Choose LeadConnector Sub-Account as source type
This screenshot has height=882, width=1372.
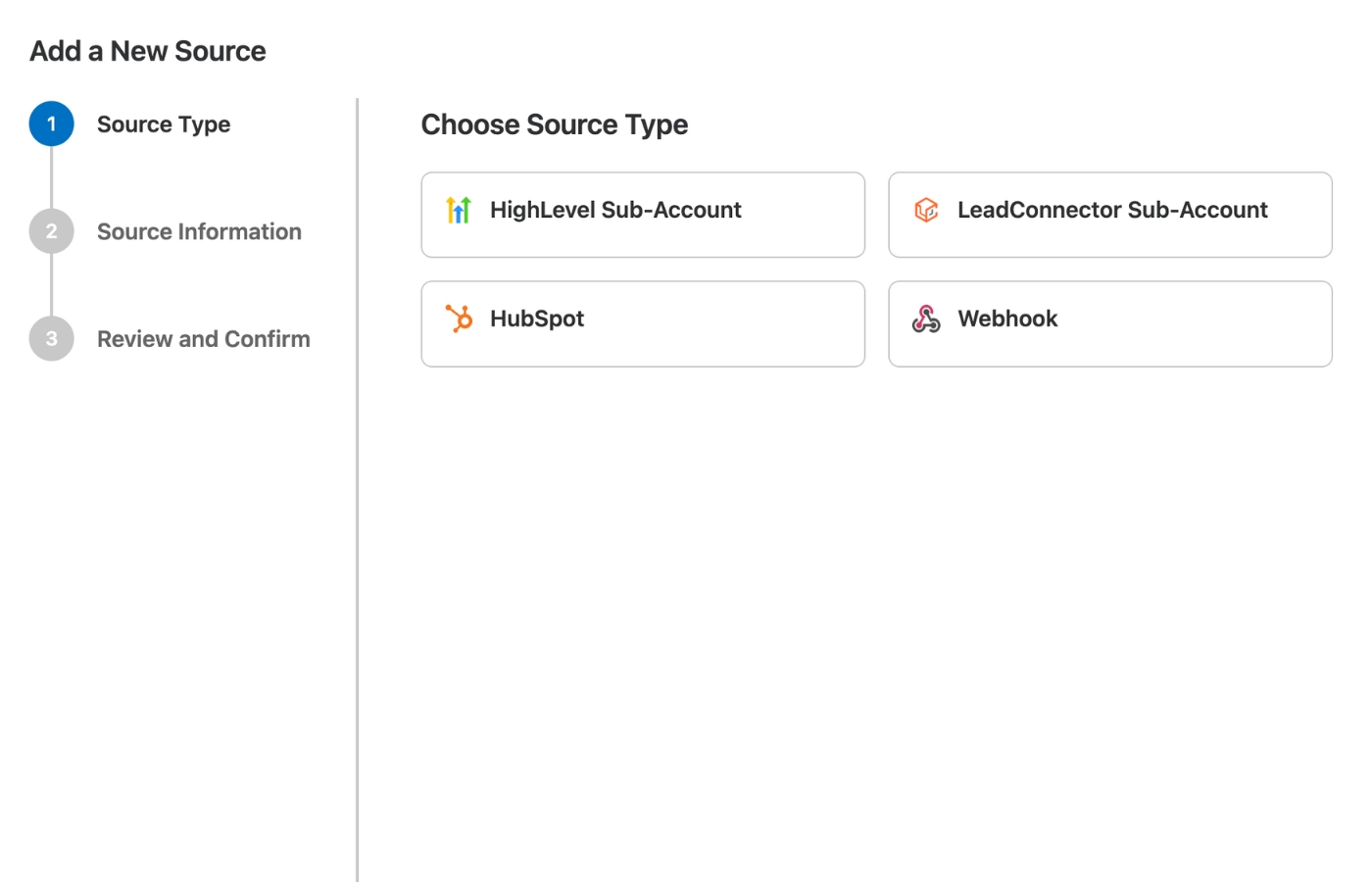coord(1112,210)
